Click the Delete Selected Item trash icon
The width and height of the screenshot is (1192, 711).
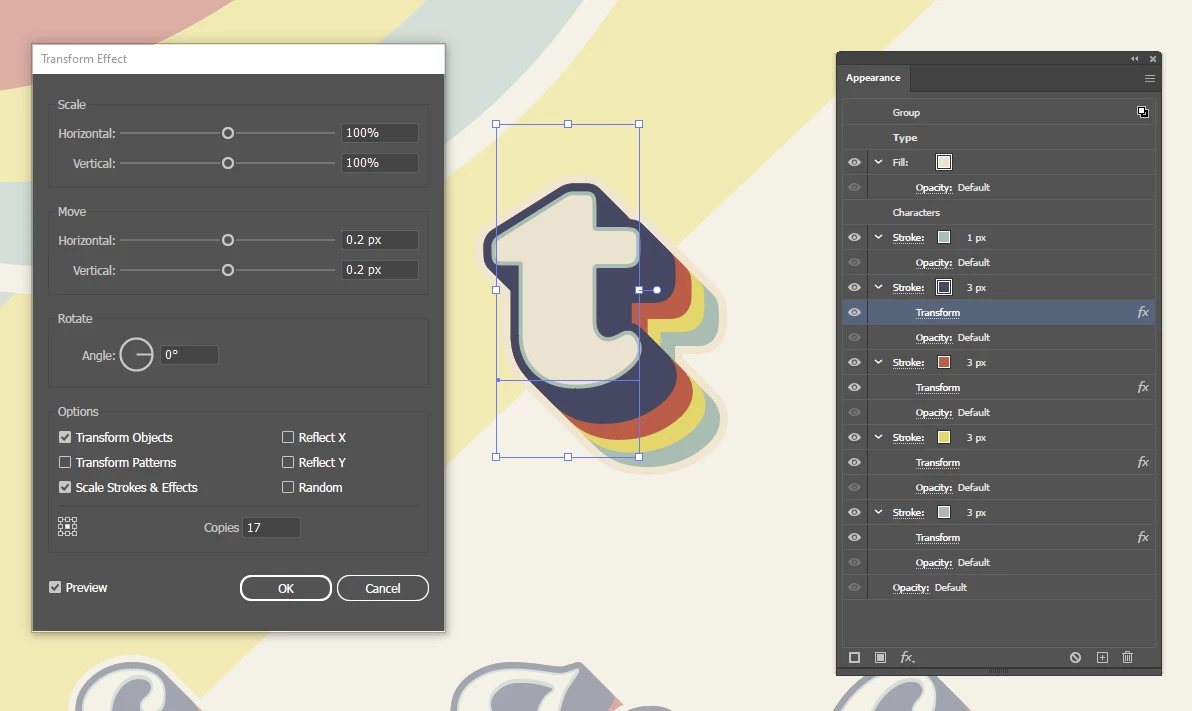1127,657
